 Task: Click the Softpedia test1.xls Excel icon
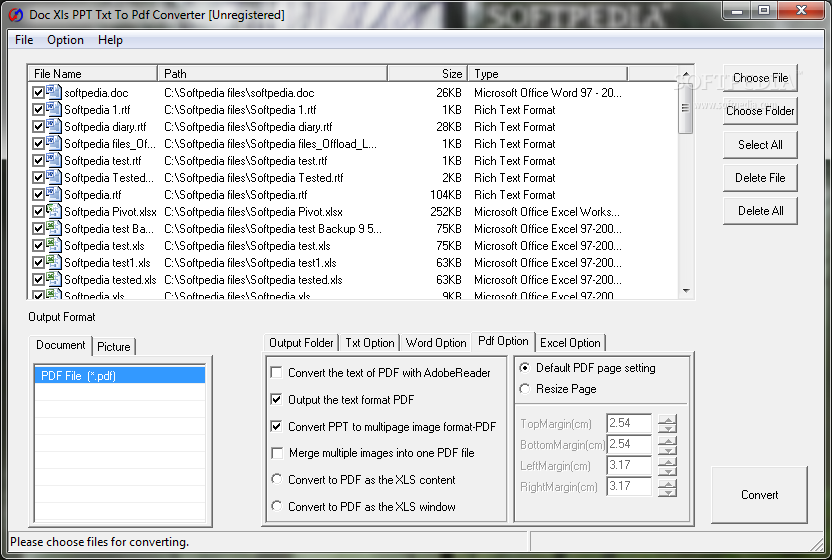pyautogui.click(x=54, y=262)
